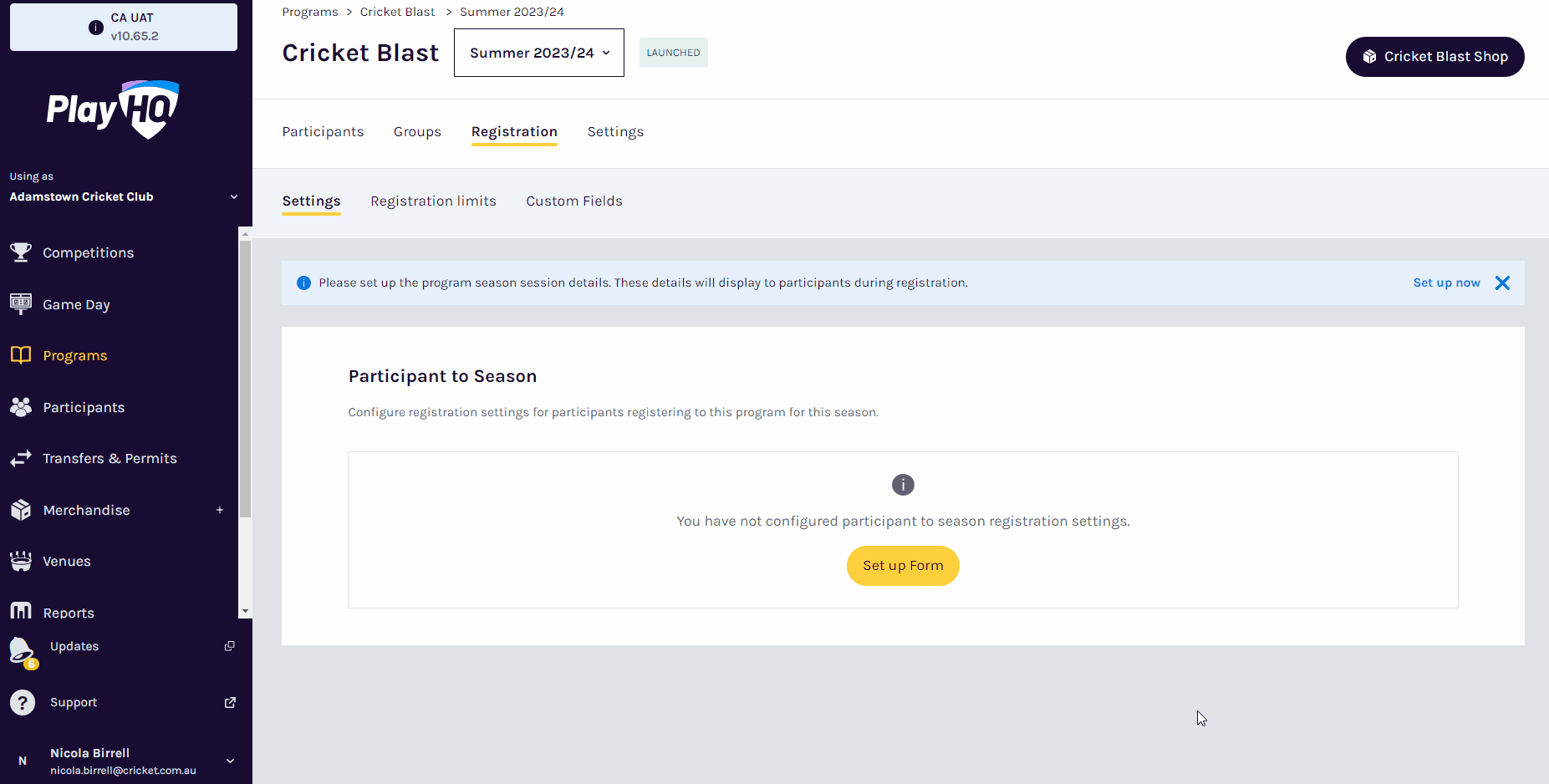Click the nicola.birrell@cricket.com.au email text
This screenshot has width=1549, height=784.
coord(123,771)
